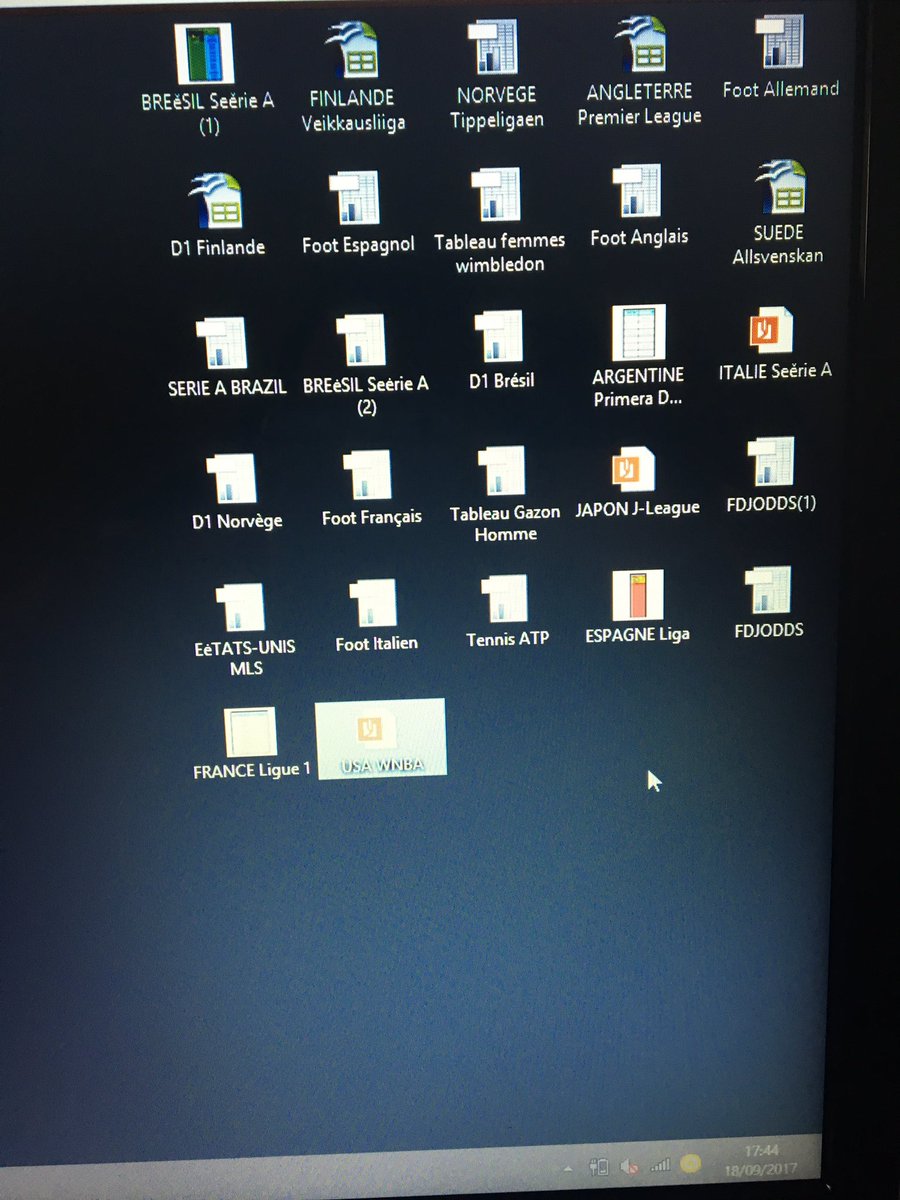Click the battery power tray icon
The width and height of the screenshot is (900, 1200).
pos(599,1166)
